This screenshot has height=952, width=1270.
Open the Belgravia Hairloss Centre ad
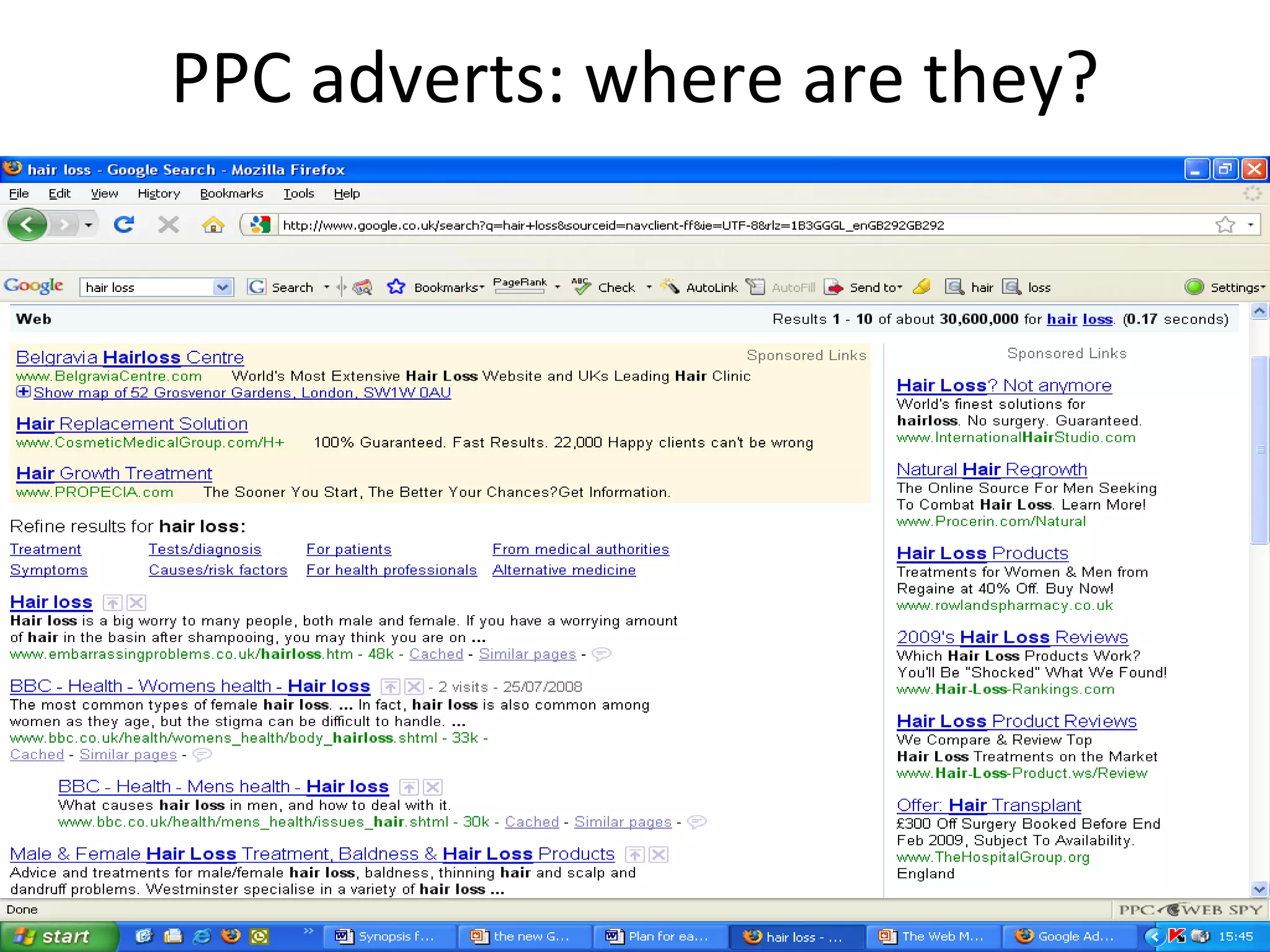(x=130, y=358)
